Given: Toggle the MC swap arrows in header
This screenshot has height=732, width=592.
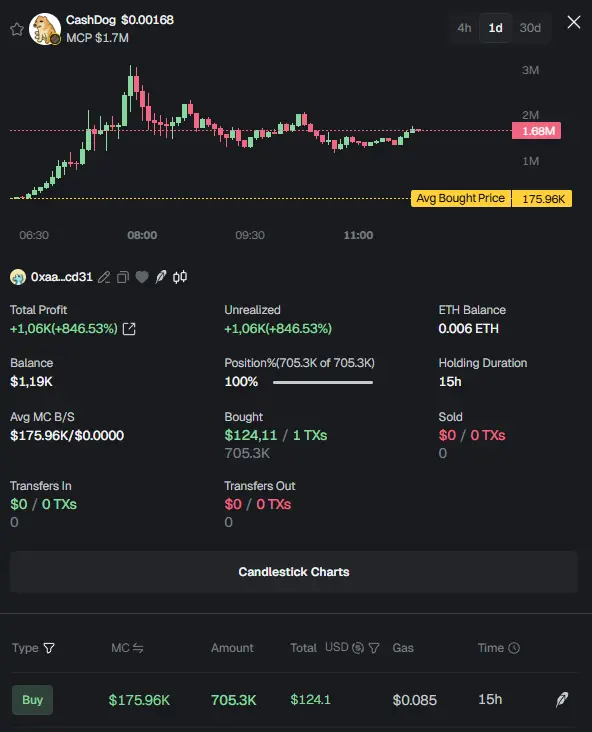Looking at the screenshot, I should tap(138, 648).
